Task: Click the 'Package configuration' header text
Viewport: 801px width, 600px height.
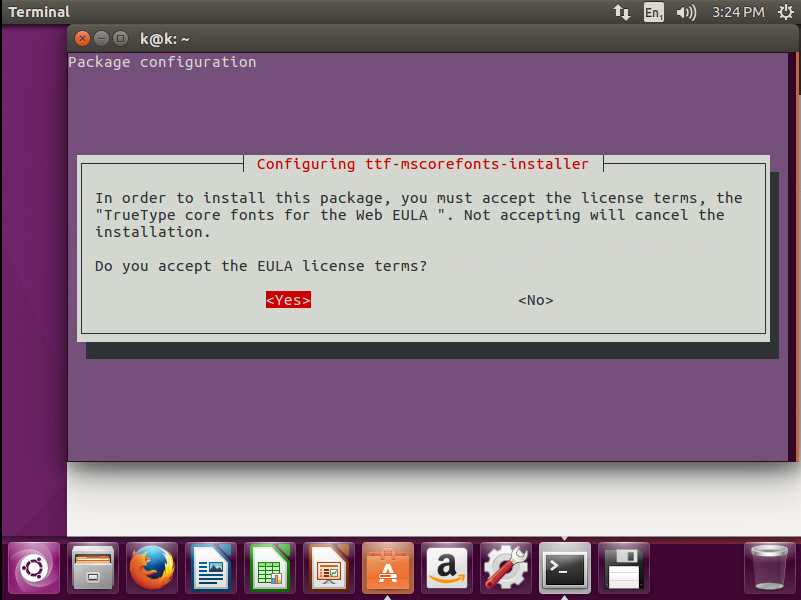Action: 162,62
